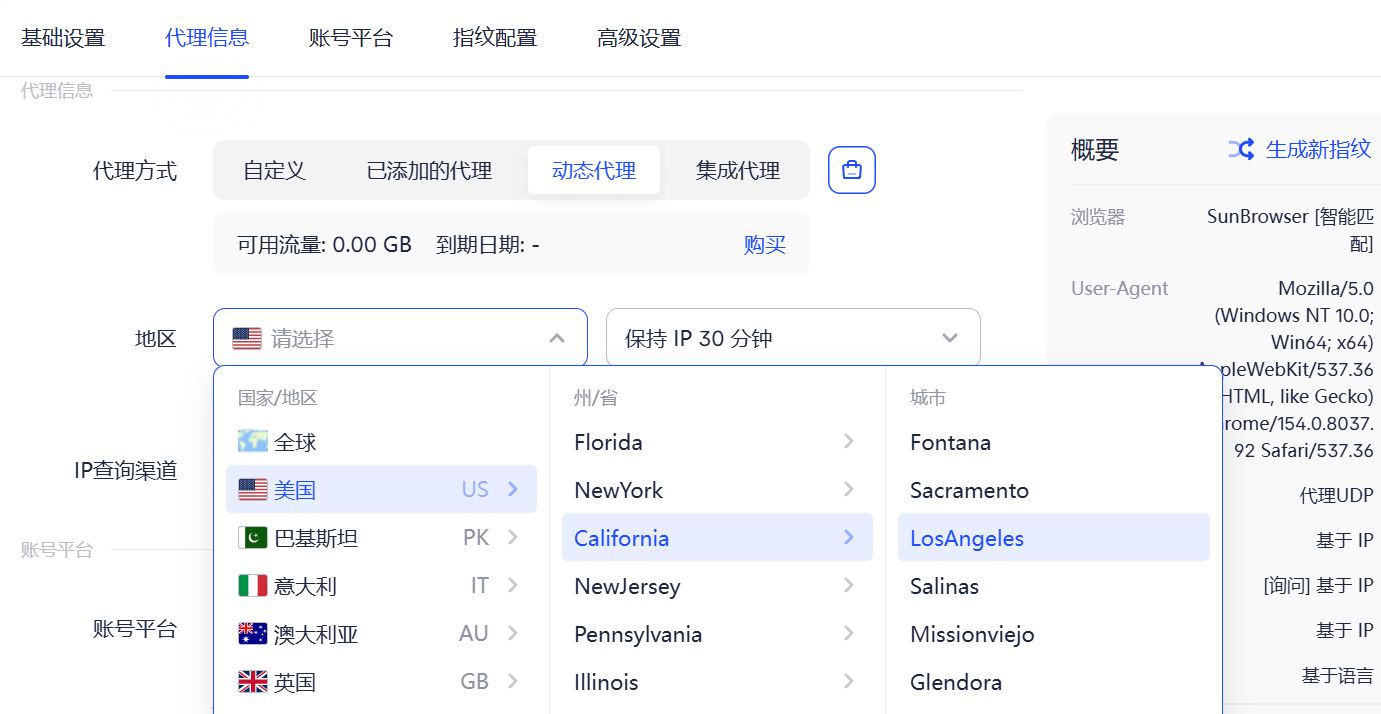This screenshot has width=1381, height=714.
Task: Open the proxy shopping bag icon
Action: [852, 170]
